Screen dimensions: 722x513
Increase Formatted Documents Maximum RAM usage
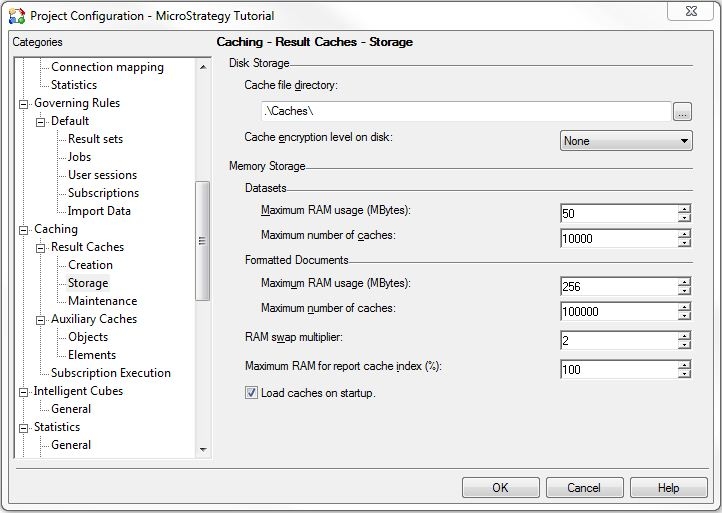coord(684,282)
